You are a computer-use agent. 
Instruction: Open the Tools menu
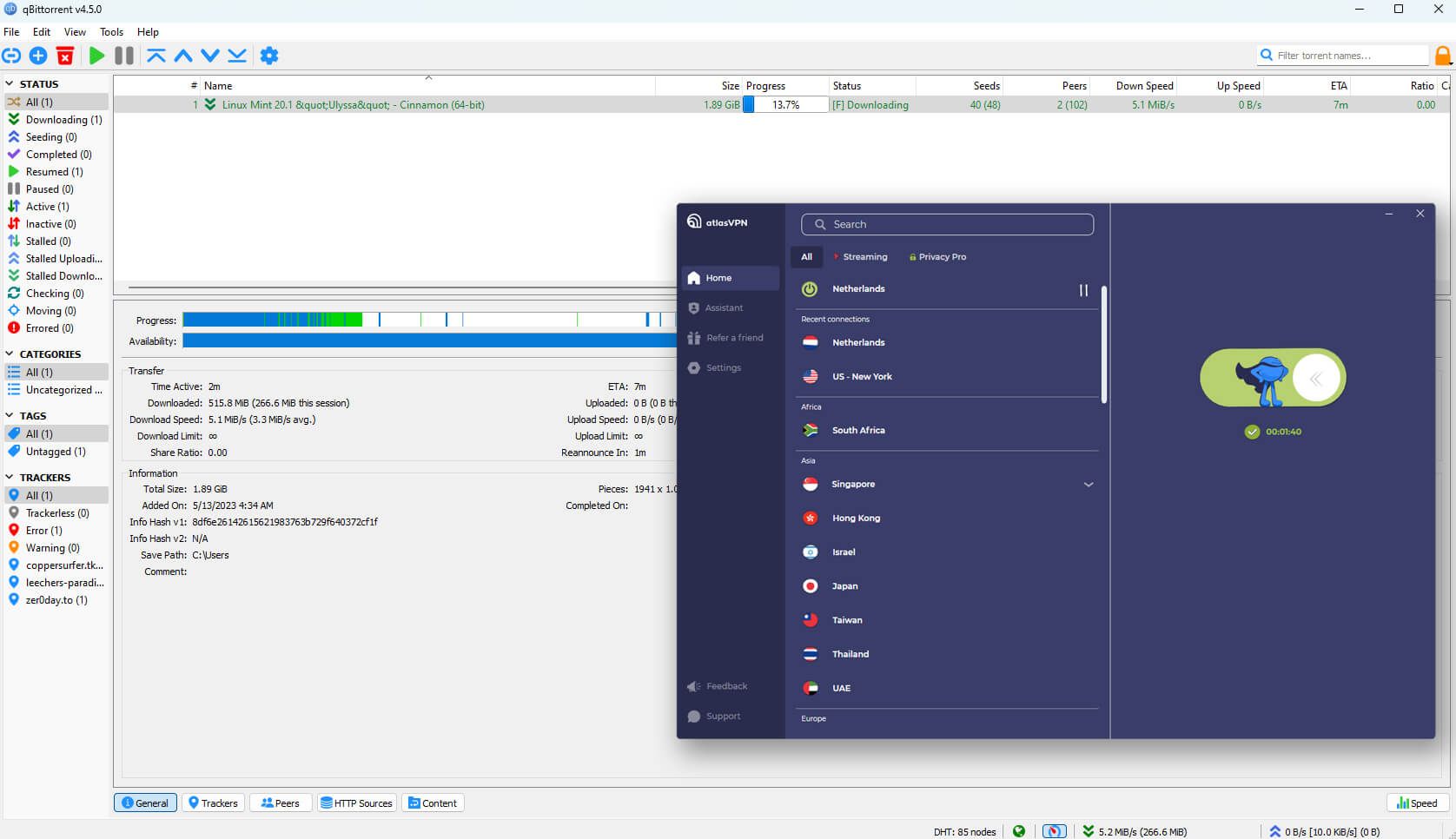(x=111, y=32)
